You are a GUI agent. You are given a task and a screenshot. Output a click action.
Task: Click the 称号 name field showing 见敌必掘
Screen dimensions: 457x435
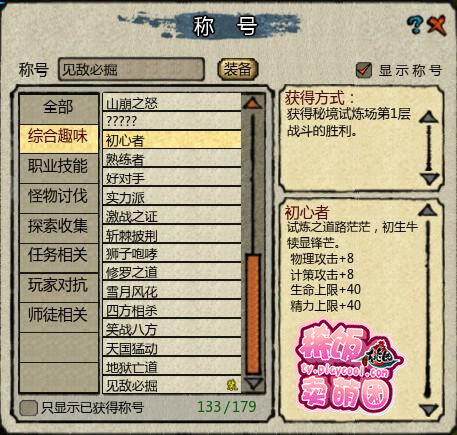[x=131, y=69]
